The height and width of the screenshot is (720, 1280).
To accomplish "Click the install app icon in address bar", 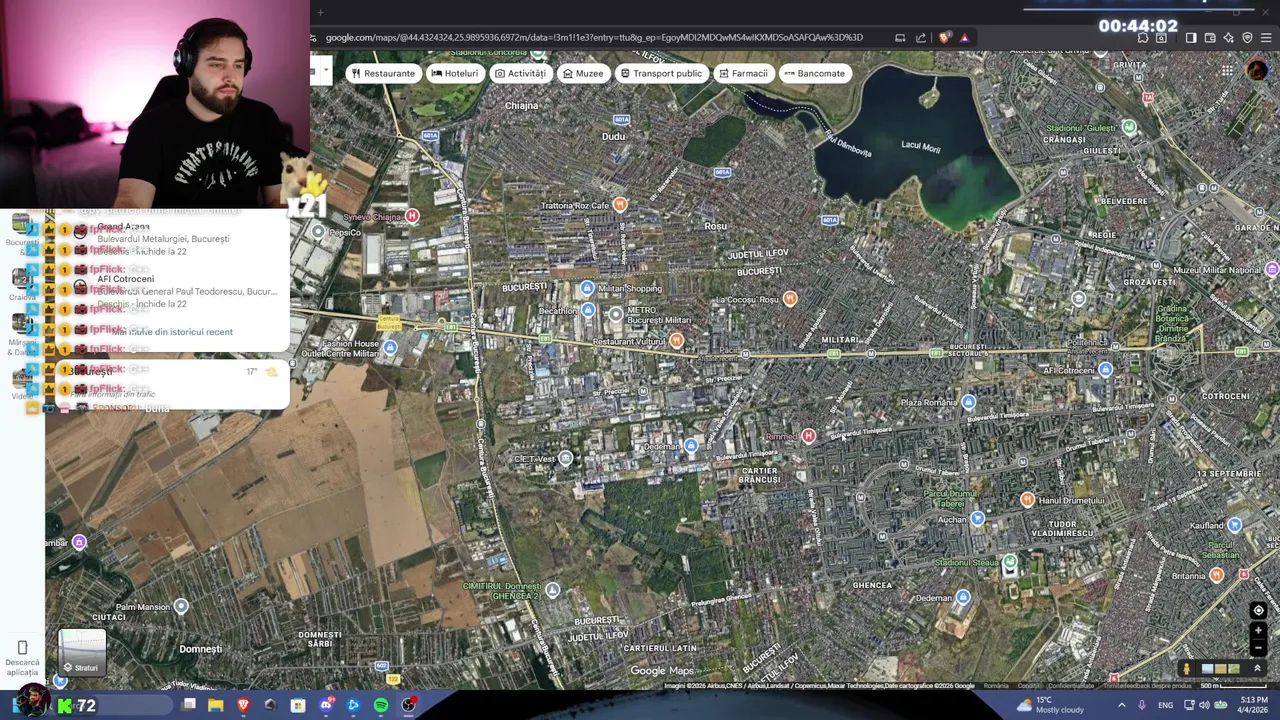I will click(x=900, y=38).
